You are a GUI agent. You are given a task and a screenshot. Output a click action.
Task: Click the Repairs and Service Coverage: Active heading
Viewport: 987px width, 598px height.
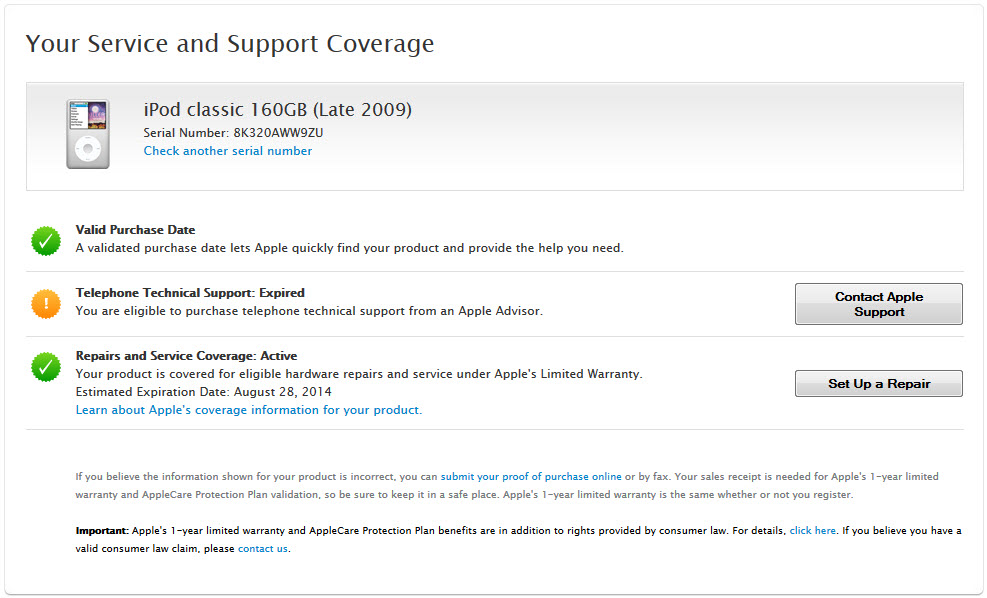[186, 356]
